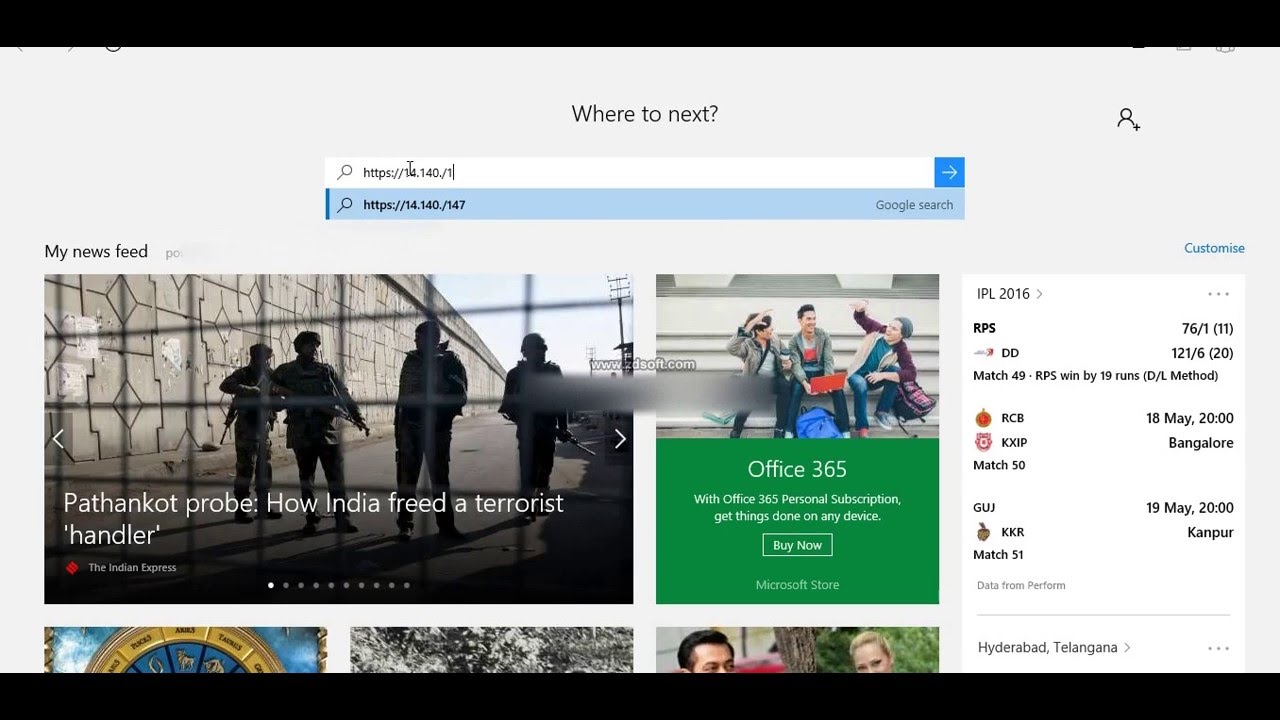Select the https://14.140./147 suggestion
The height and width of the screenshot is (720, 1280).
coord(645,204)
